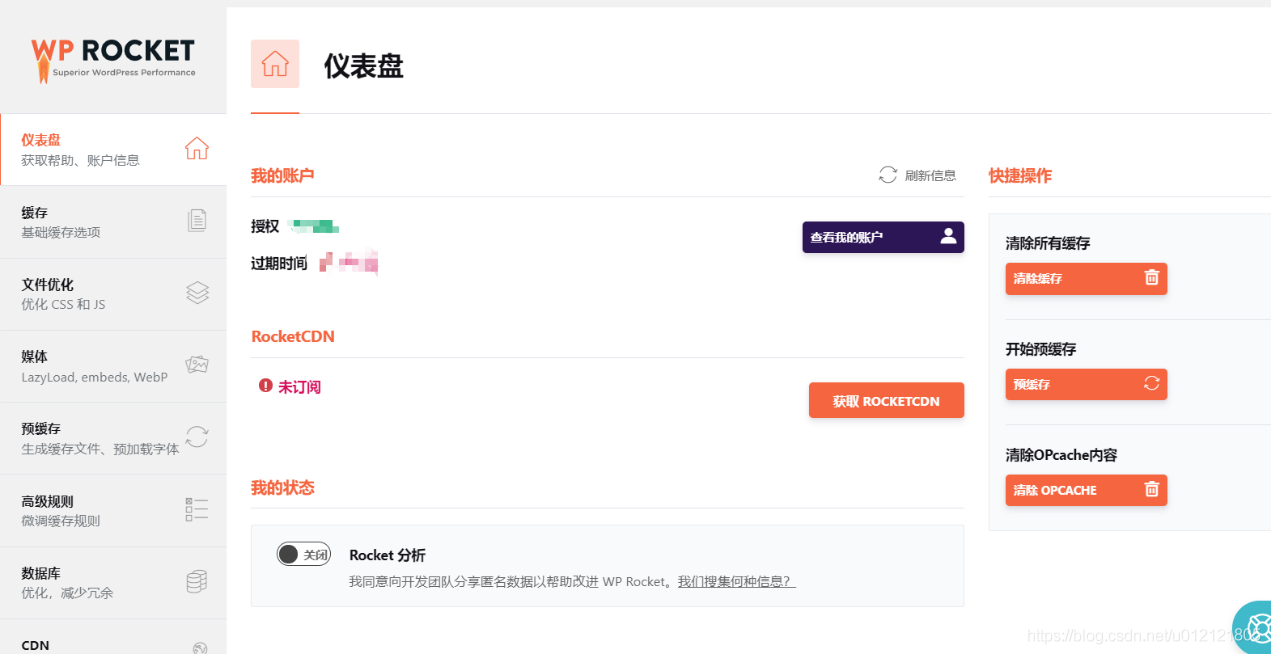Switch to 预缓存 settings
This screenshot has width=1271, height=654.
click(x=113, y=437)
